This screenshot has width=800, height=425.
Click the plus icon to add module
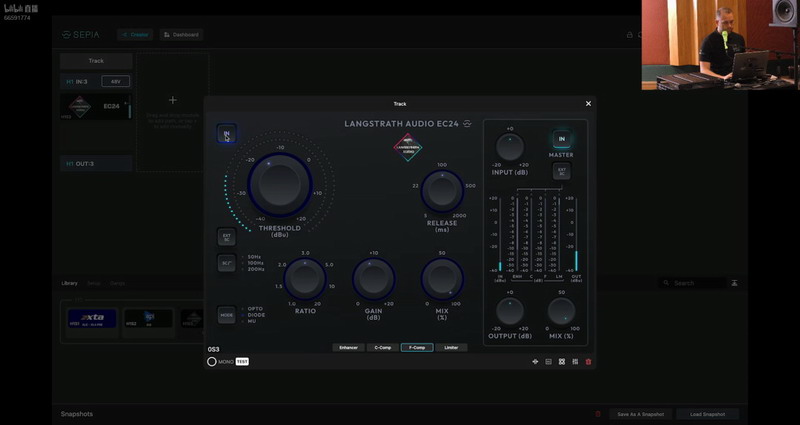tap(173, 100)
